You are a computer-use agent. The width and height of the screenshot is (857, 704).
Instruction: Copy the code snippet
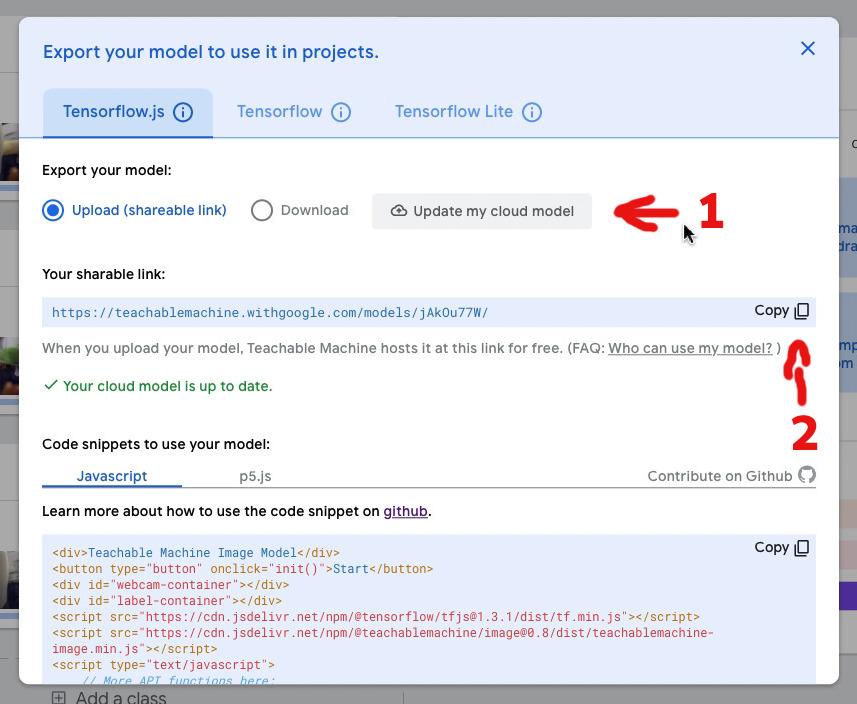tap(782, 548)
